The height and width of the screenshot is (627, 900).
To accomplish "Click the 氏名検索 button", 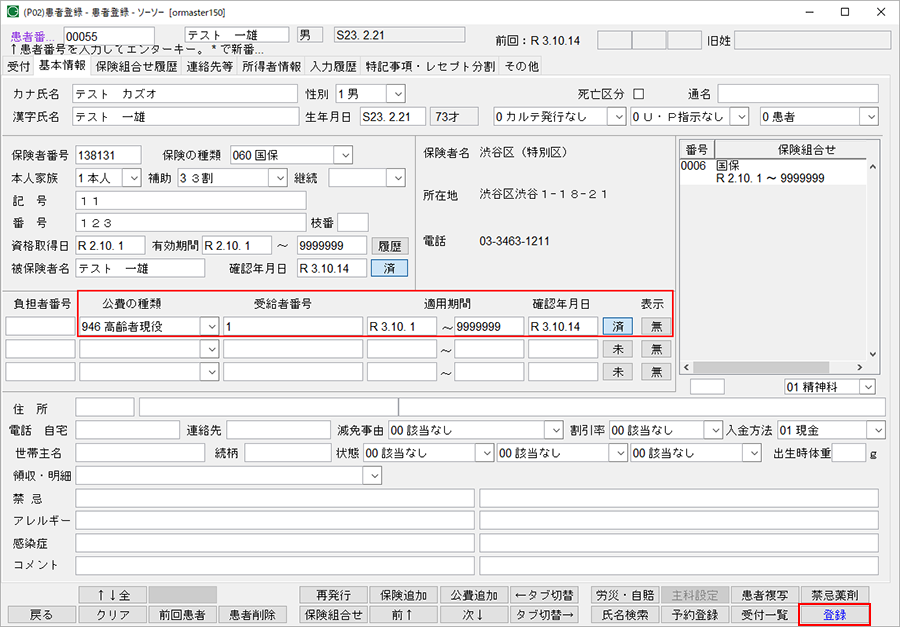I will click(625, 614).
